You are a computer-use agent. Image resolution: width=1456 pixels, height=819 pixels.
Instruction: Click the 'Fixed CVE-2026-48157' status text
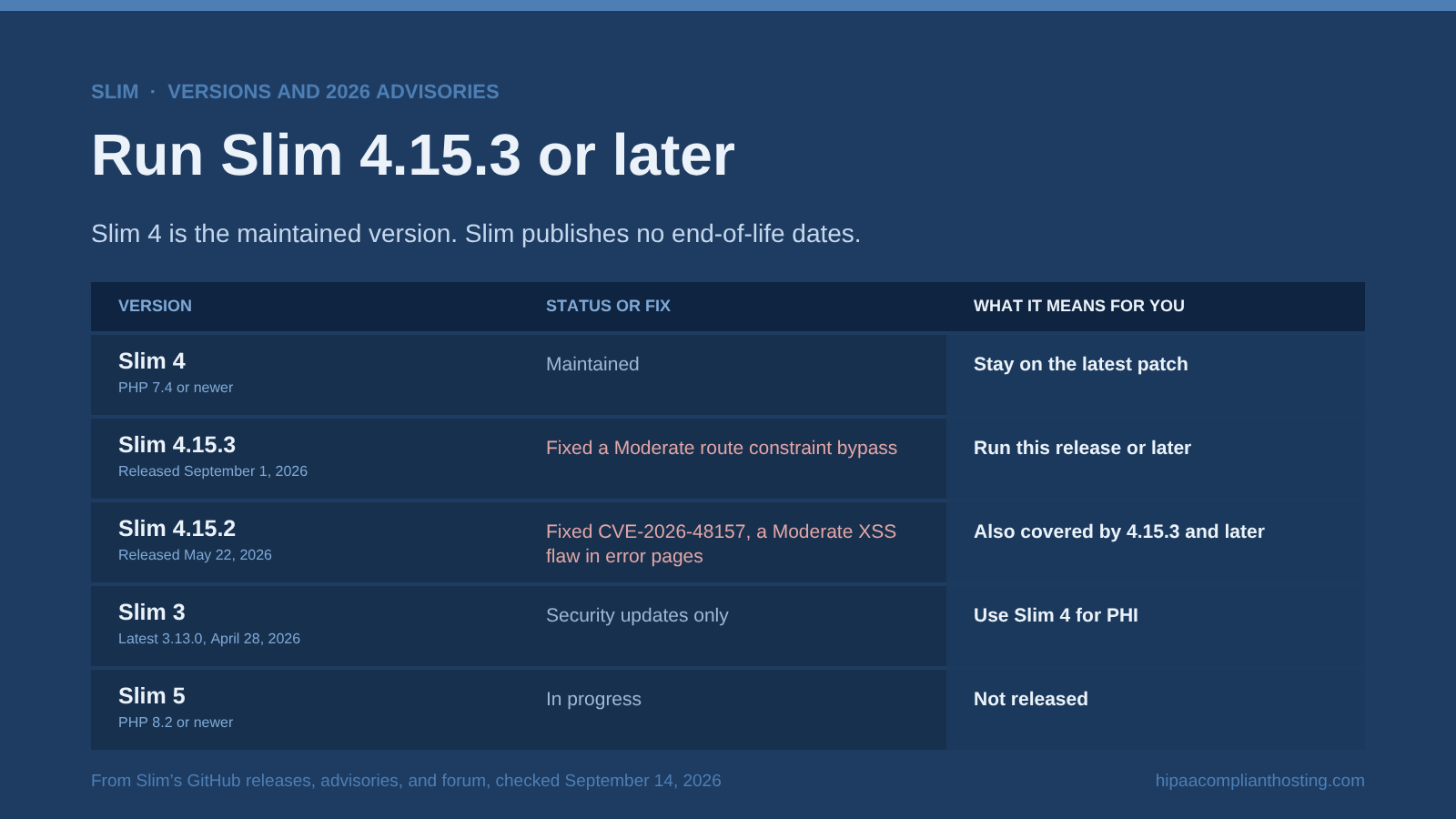point(721,543)
